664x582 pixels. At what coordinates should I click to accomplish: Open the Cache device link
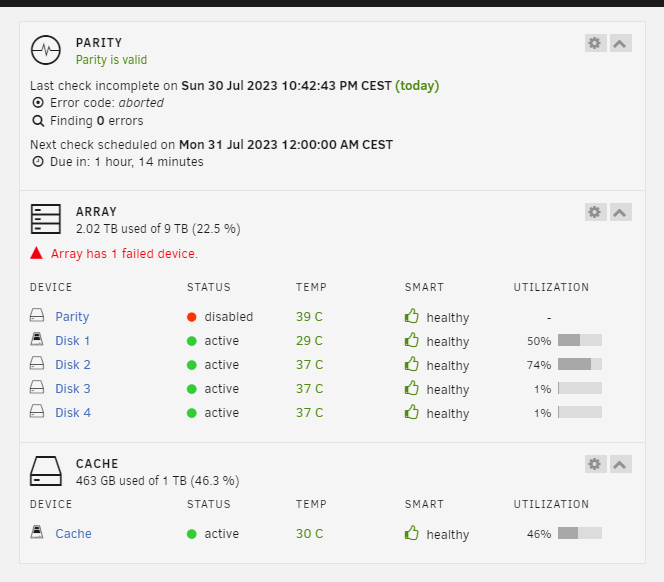pos(73,534)
